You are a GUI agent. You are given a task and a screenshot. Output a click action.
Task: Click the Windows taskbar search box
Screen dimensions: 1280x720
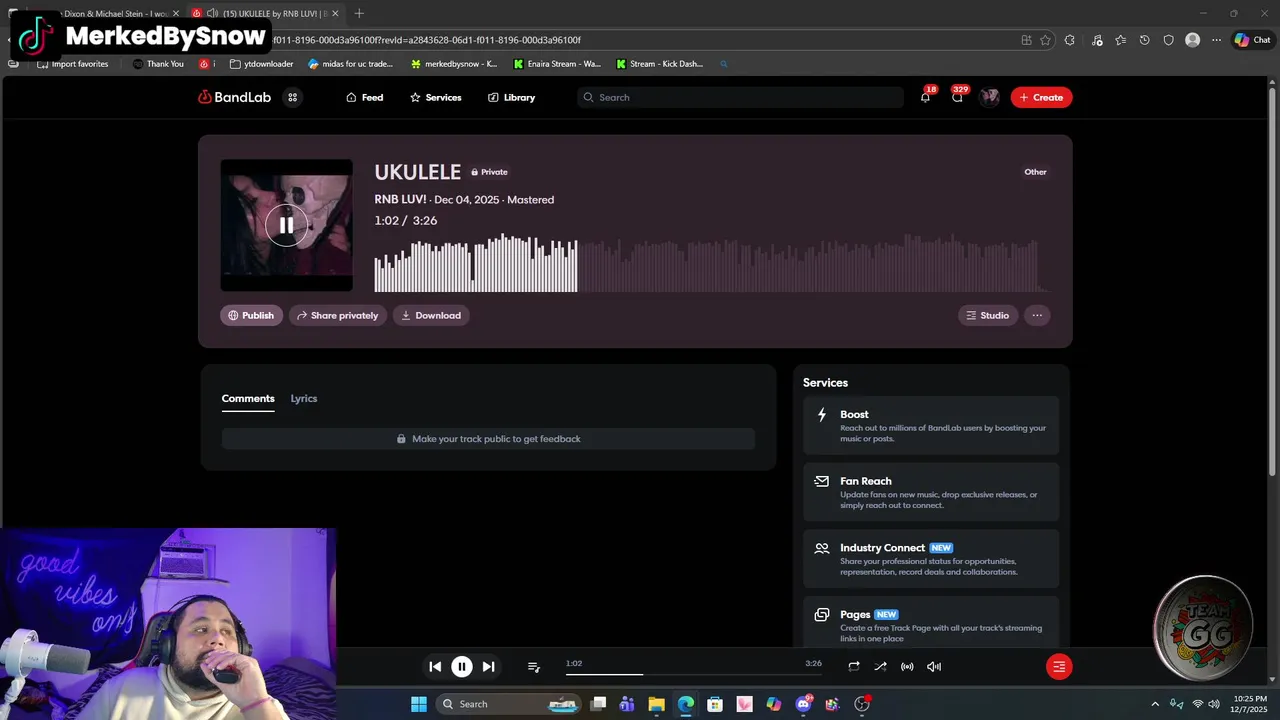[x=510, y=704]
